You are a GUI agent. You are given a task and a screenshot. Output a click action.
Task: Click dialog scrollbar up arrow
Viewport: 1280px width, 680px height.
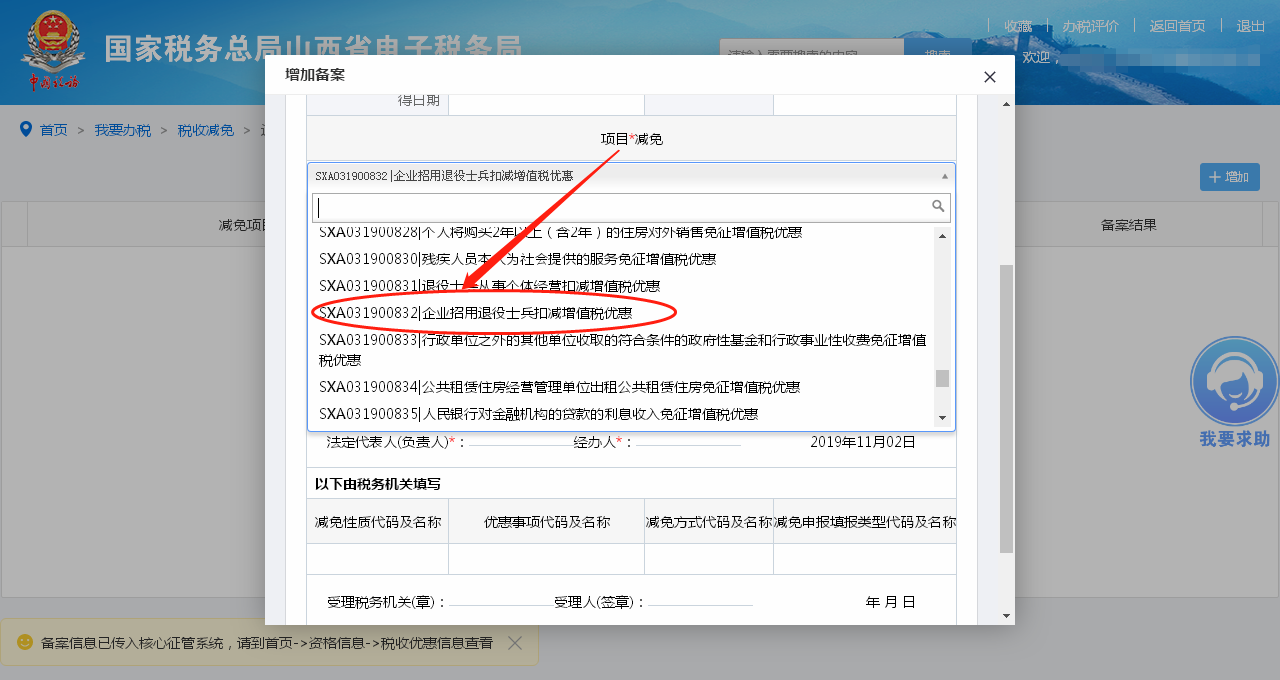[1006, 103]
